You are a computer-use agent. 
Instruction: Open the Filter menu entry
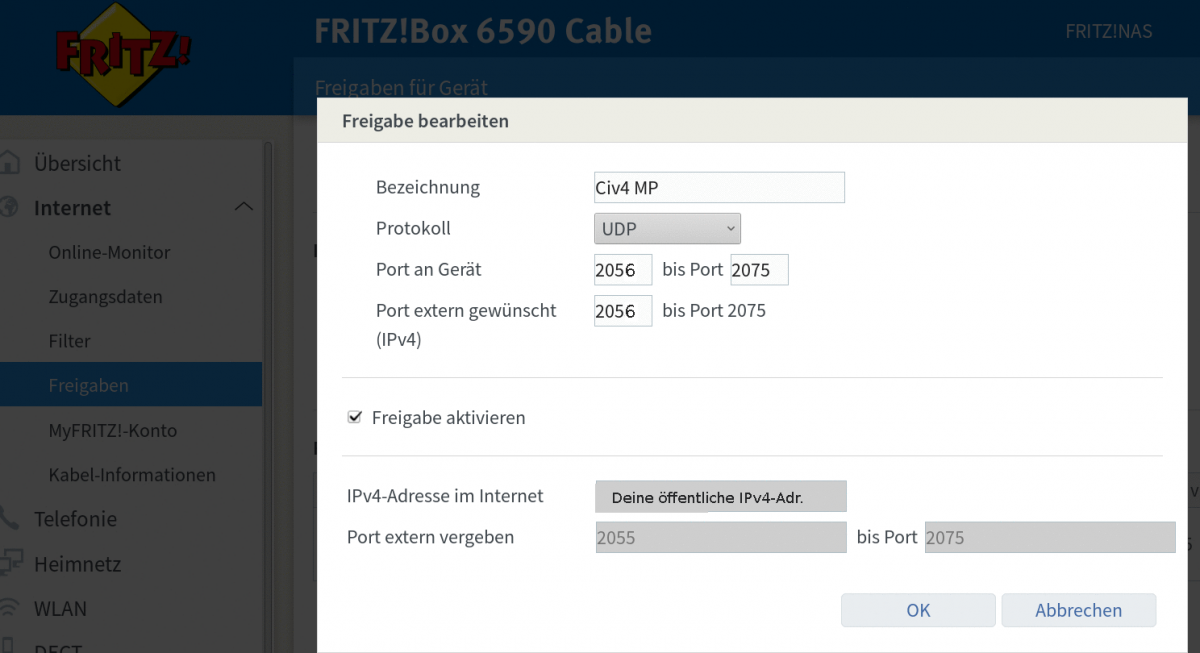tap(69, 341)
